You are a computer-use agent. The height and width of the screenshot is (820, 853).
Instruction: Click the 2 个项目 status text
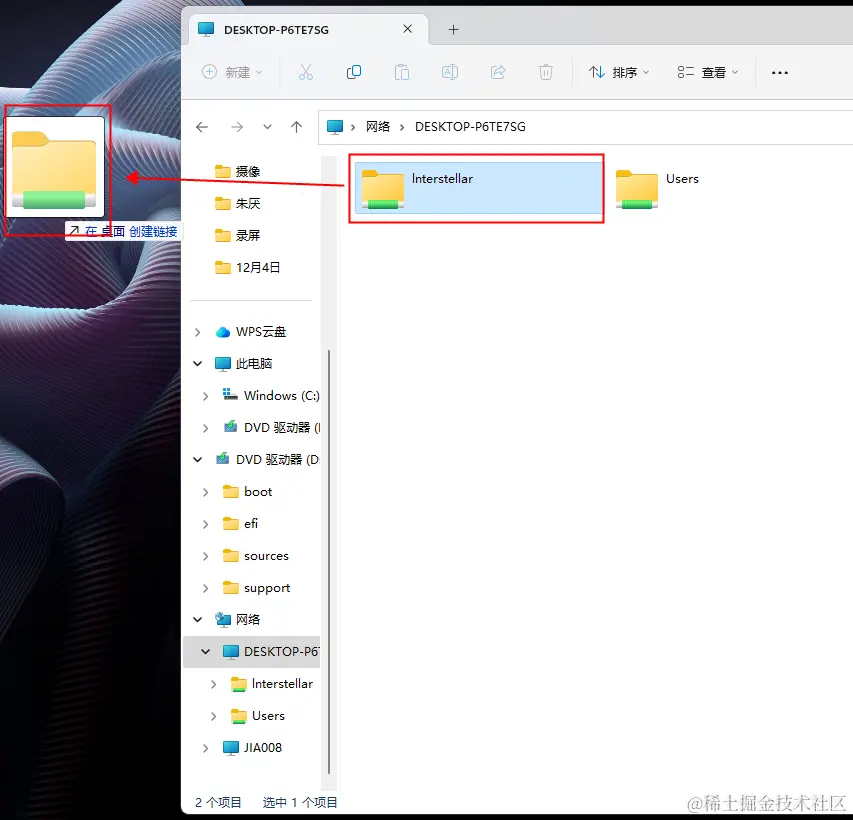click(x=218, y=802)
